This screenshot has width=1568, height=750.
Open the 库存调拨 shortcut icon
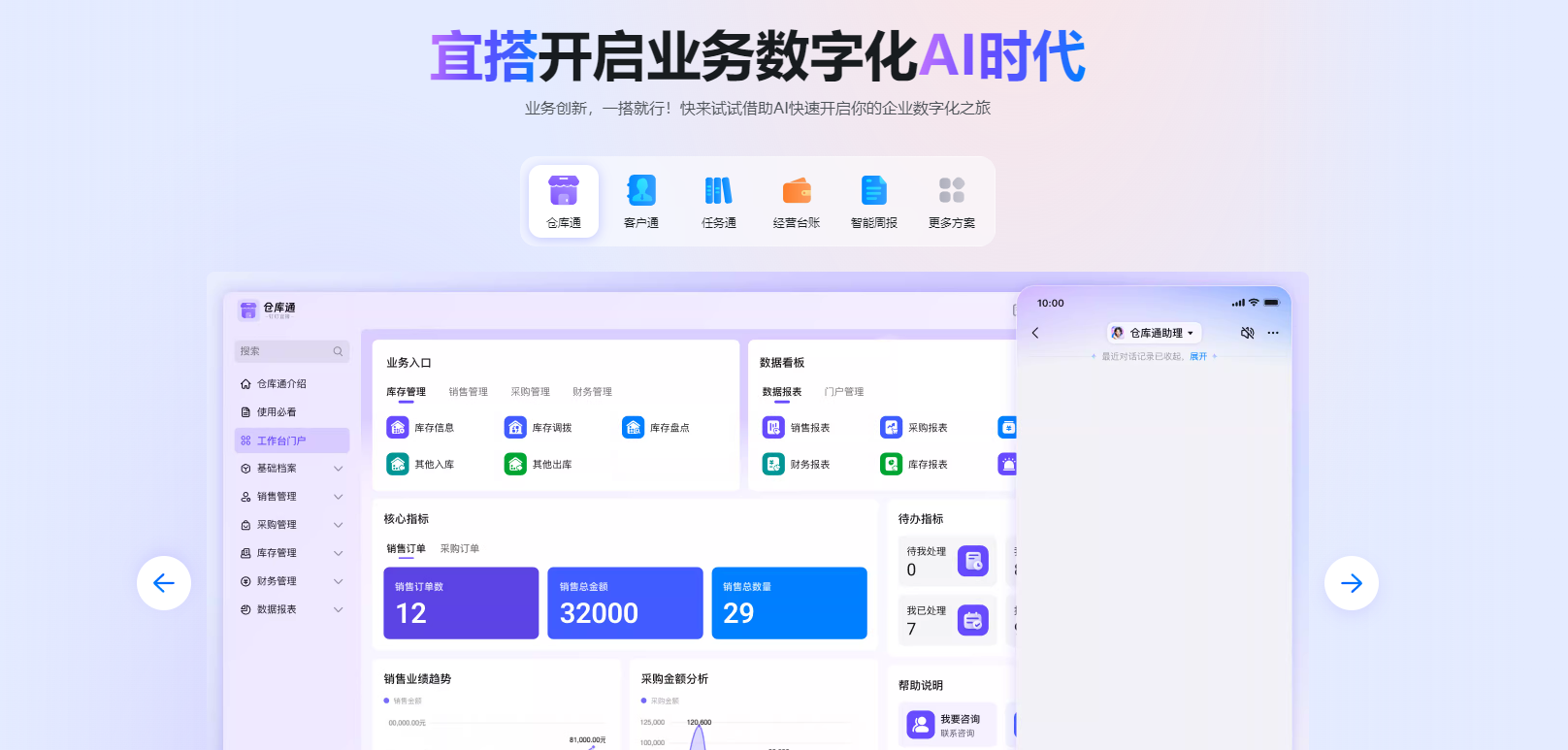515,427
